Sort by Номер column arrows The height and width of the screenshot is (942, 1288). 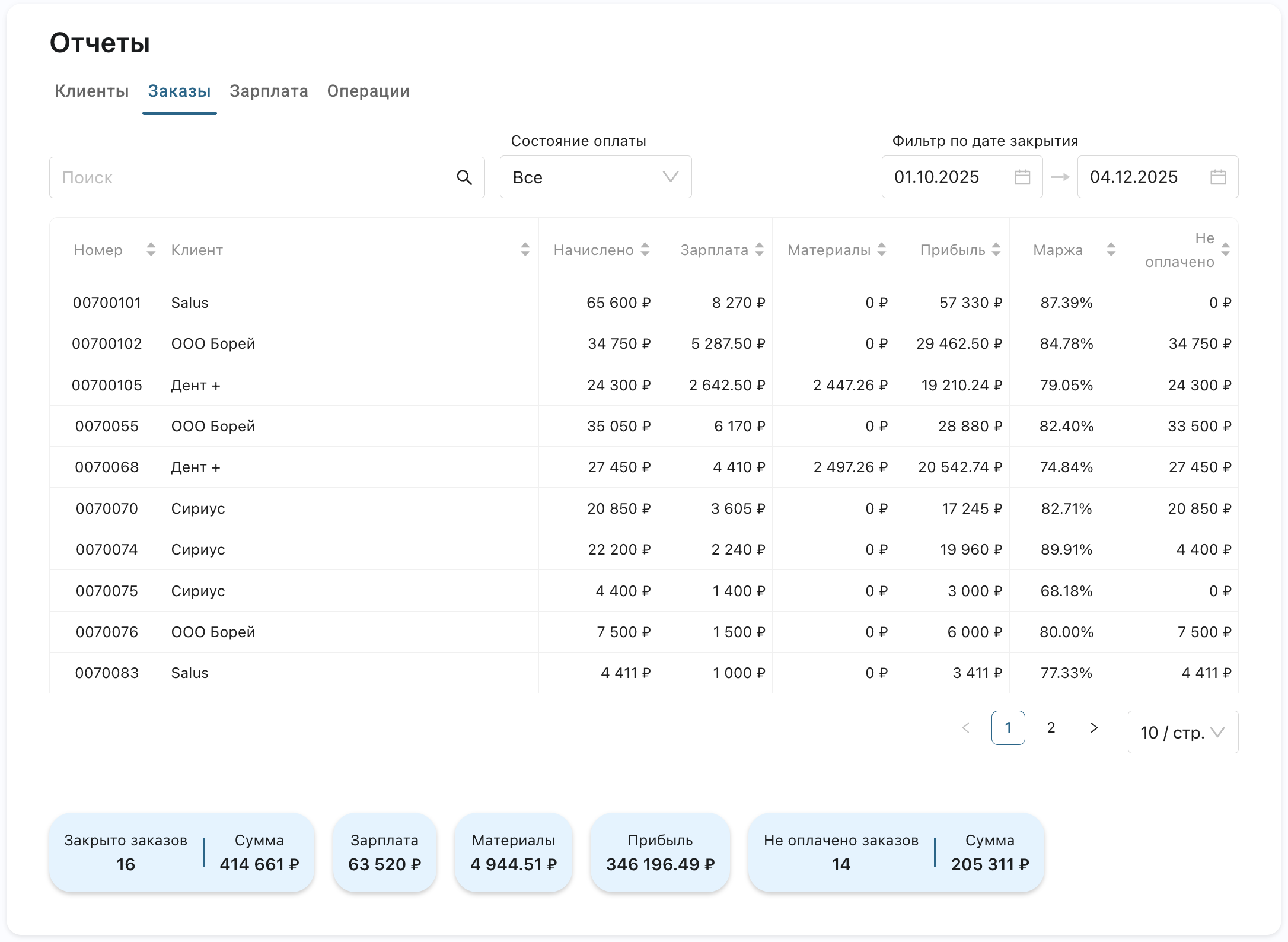coord(151,250)
